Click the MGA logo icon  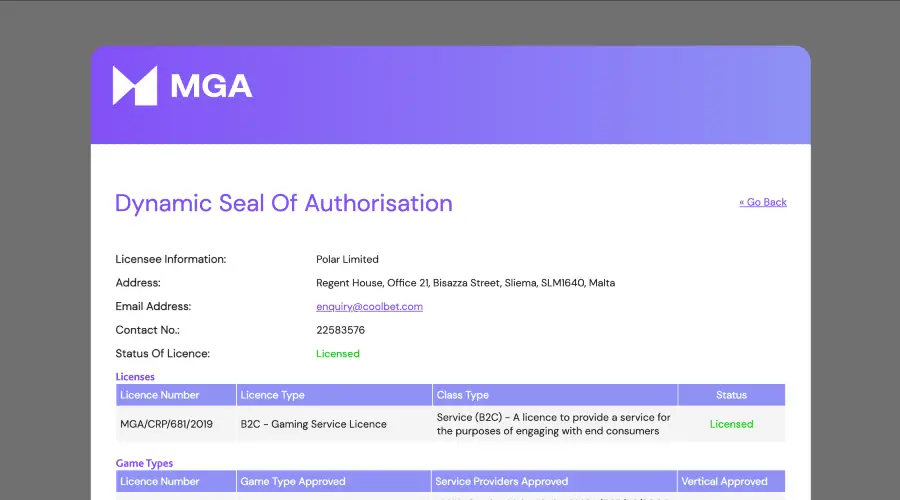135,86
